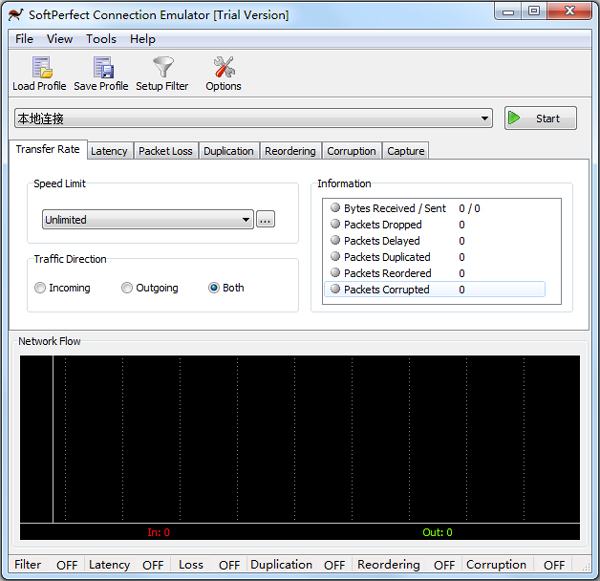Image resolution: width=600 pixels, height=581 pixels.
Task: Click the Save Profile toolbar icon
Action: [x=103, y=67]
